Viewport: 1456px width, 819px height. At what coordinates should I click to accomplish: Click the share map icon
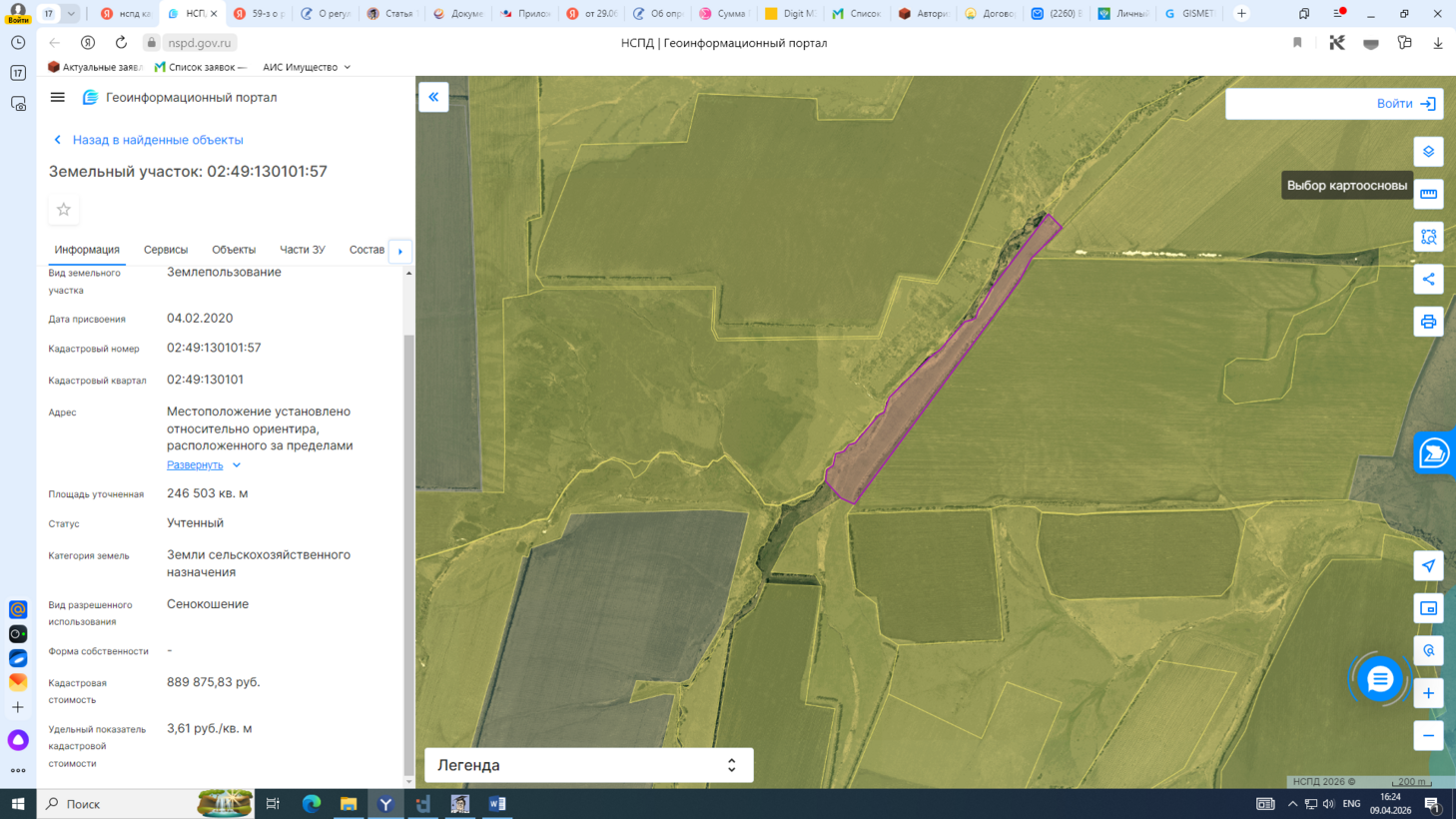pos(1428,280)
